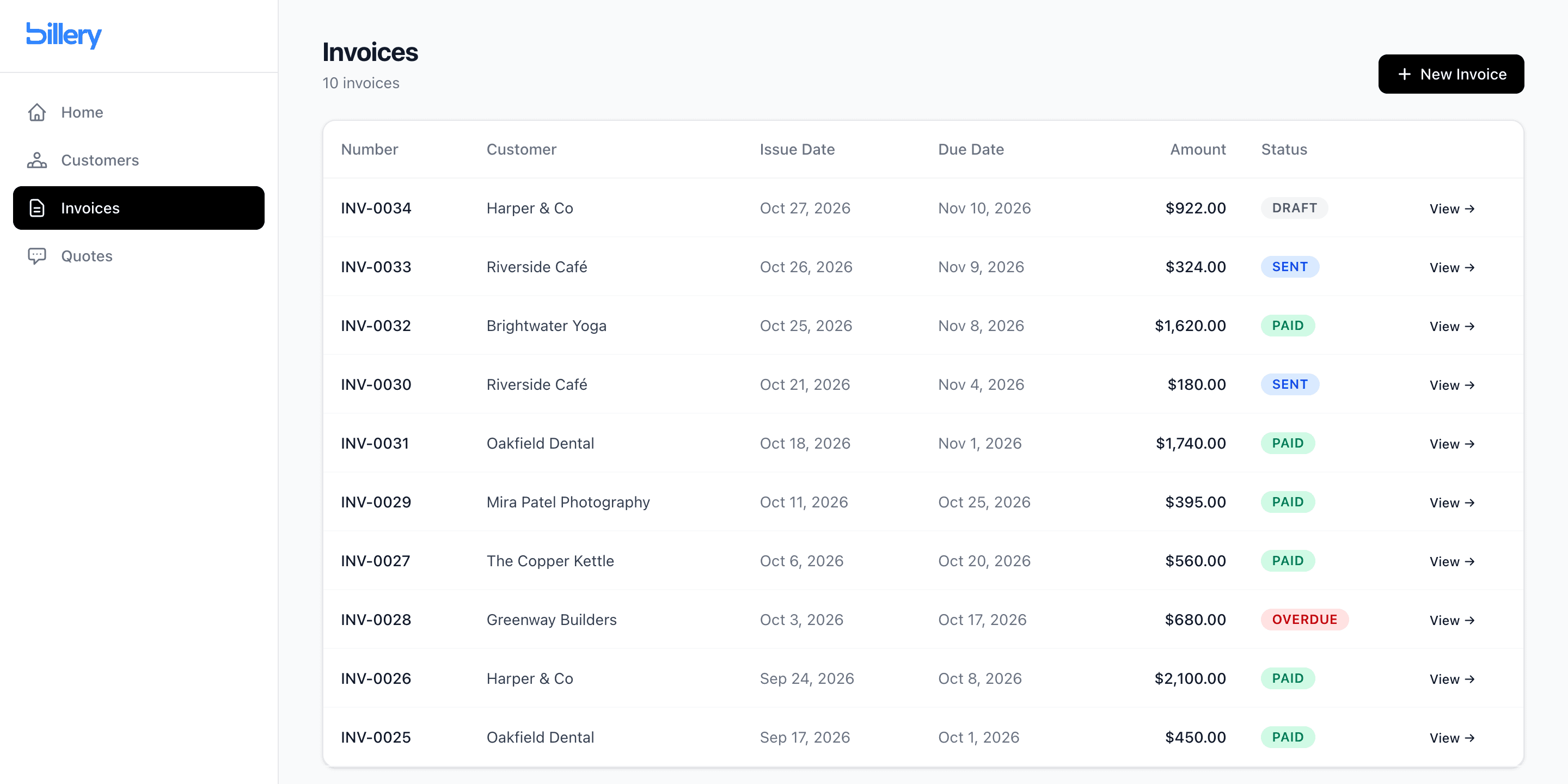Click the $1,620.00 amount
The width and height of the screenshot is (1568, 784).
[x=1190, y=326]
